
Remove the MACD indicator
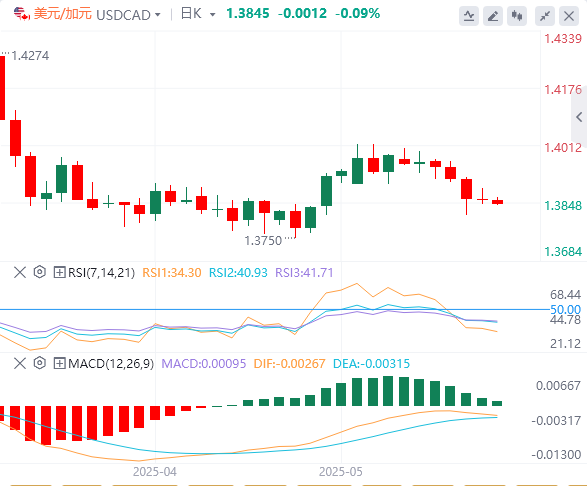(20, 363)
